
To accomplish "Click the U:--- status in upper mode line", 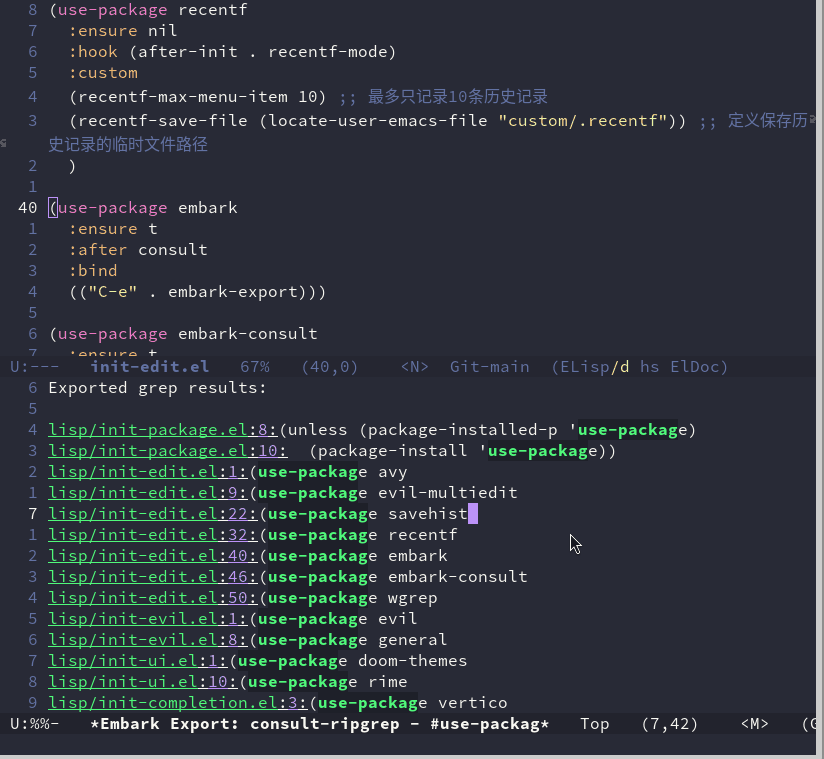I will click(35, 367).
